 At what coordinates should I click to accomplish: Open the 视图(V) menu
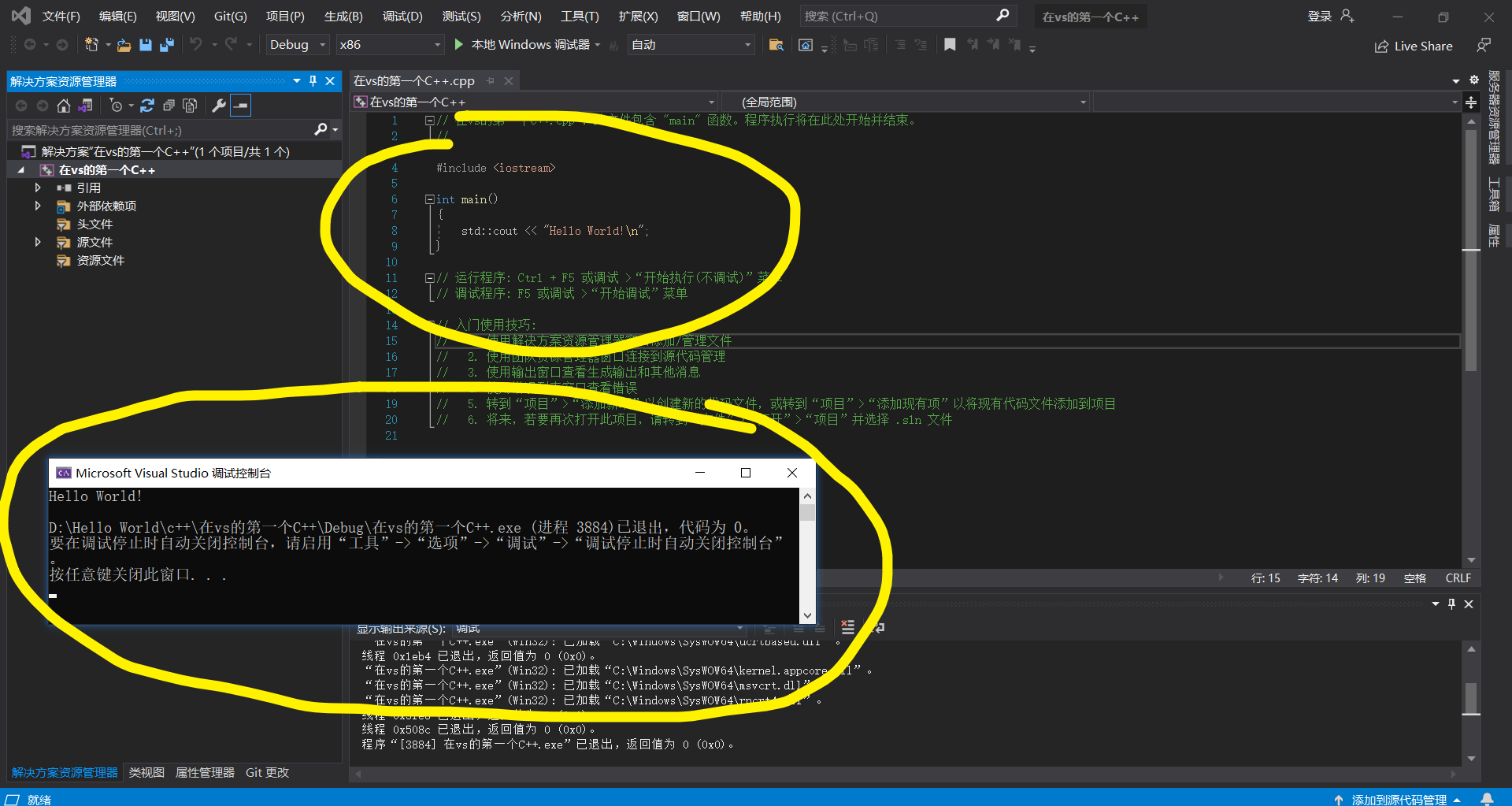[175, 16]
